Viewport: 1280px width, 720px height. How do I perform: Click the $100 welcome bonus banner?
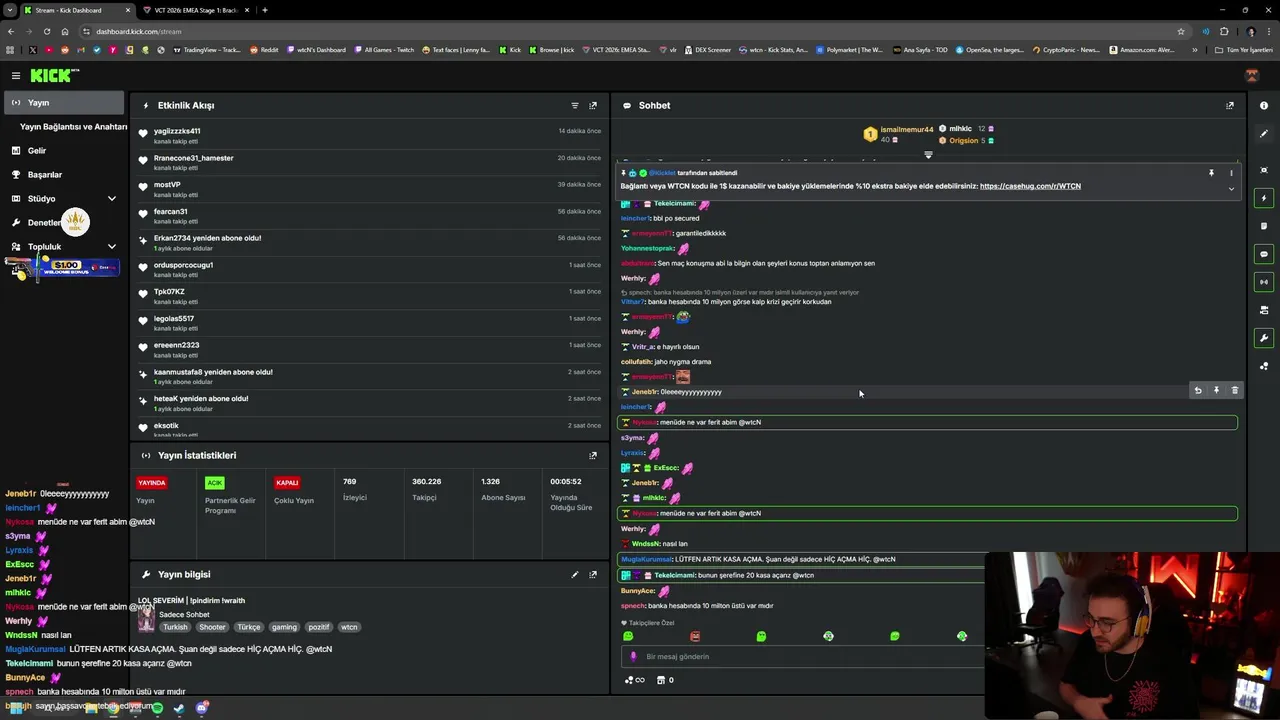point(62,267)
